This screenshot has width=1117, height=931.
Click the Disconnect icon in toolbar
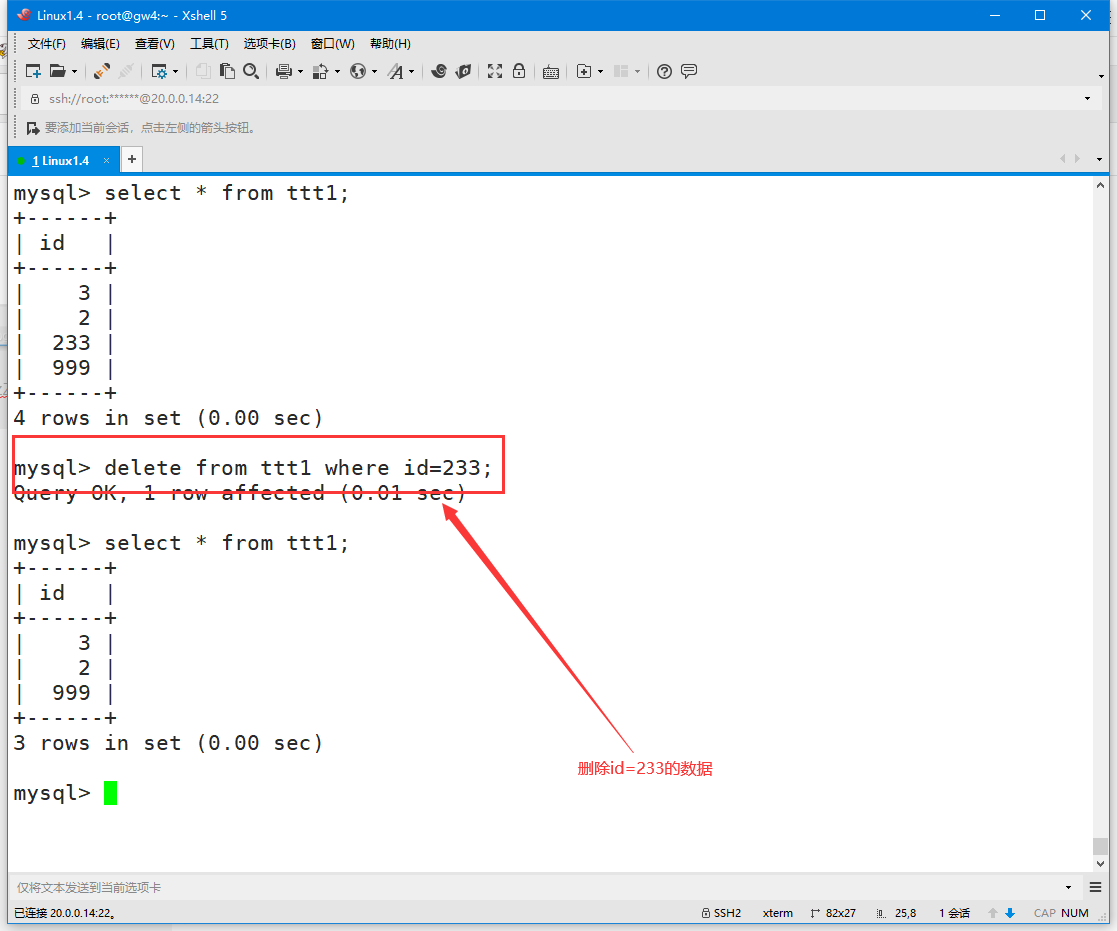pyautogui.click(x=126, y=71)
